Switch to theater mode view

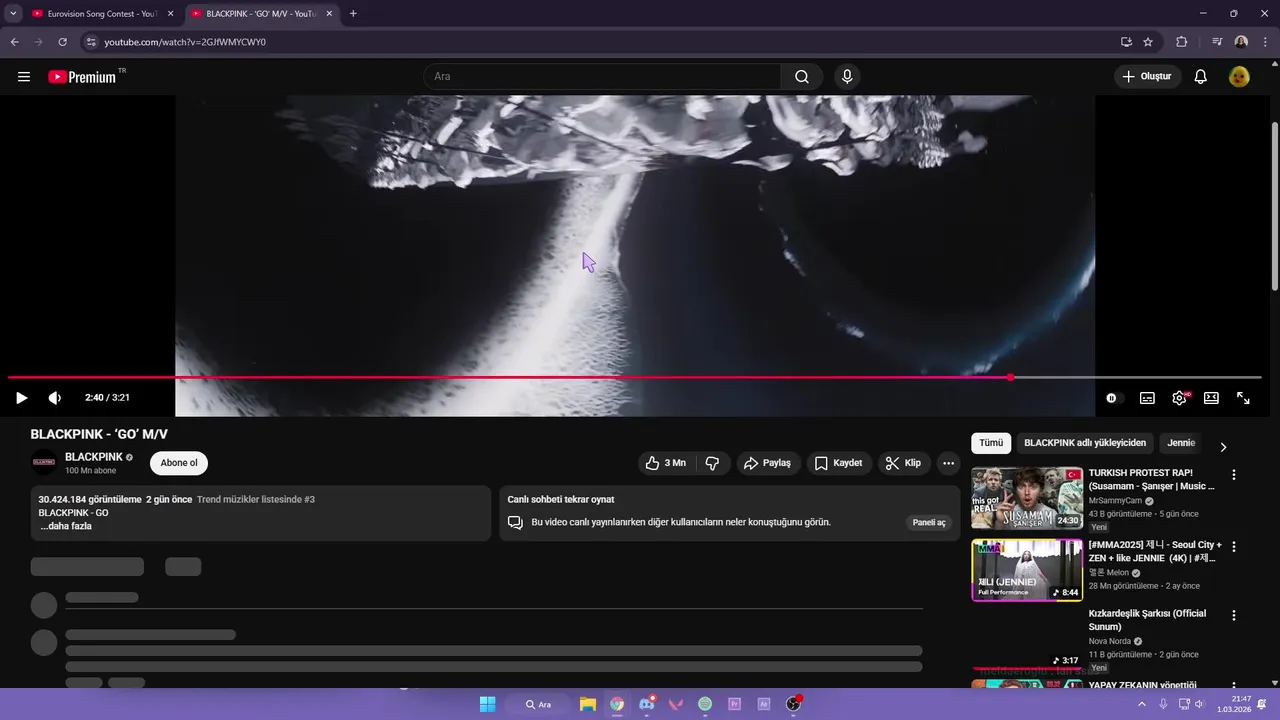click(x=1211, y=398)
